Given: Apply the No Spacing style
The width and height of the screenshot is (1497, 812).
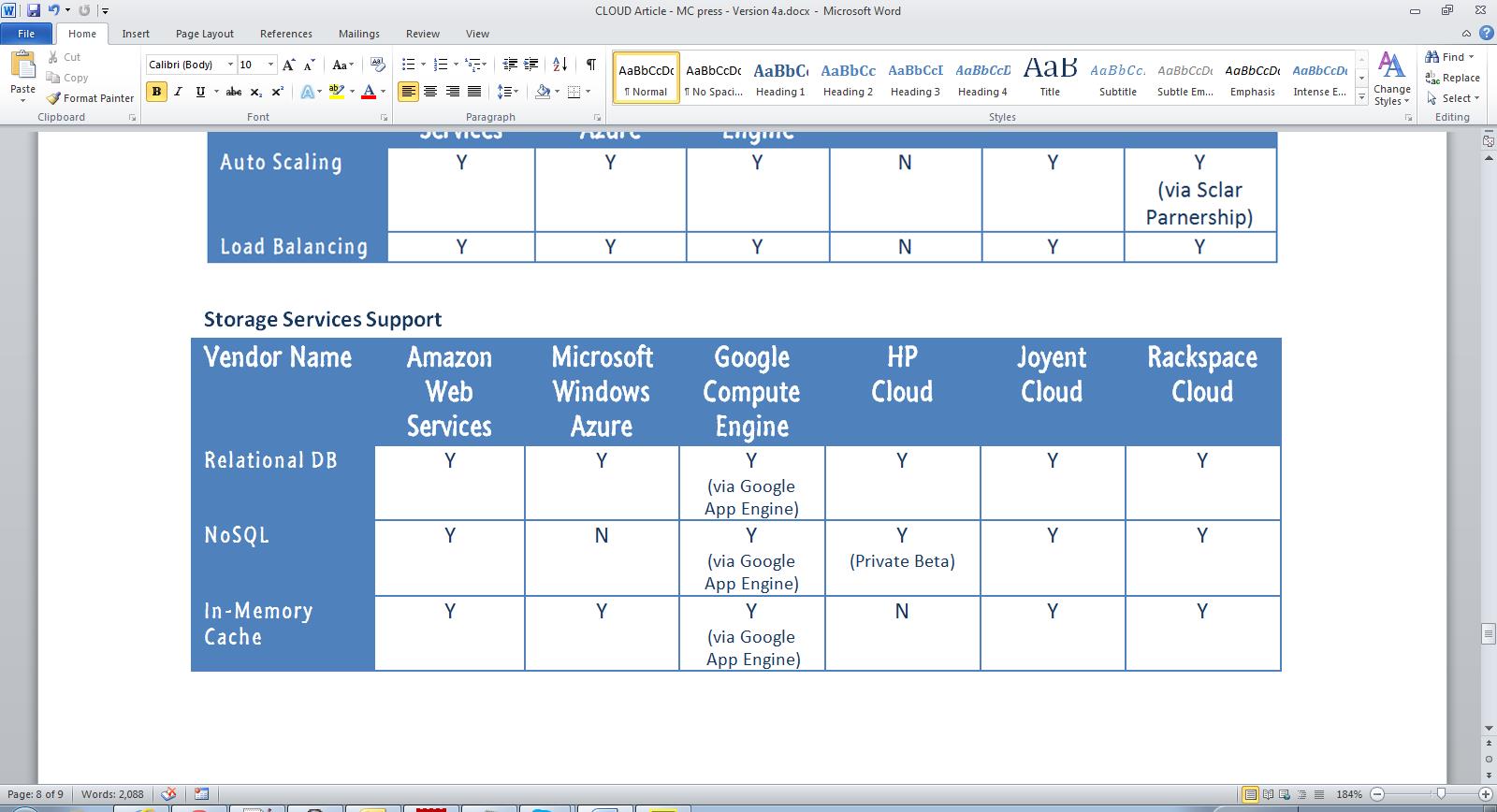Looking at the screenshot, I should tap(713, 78).
